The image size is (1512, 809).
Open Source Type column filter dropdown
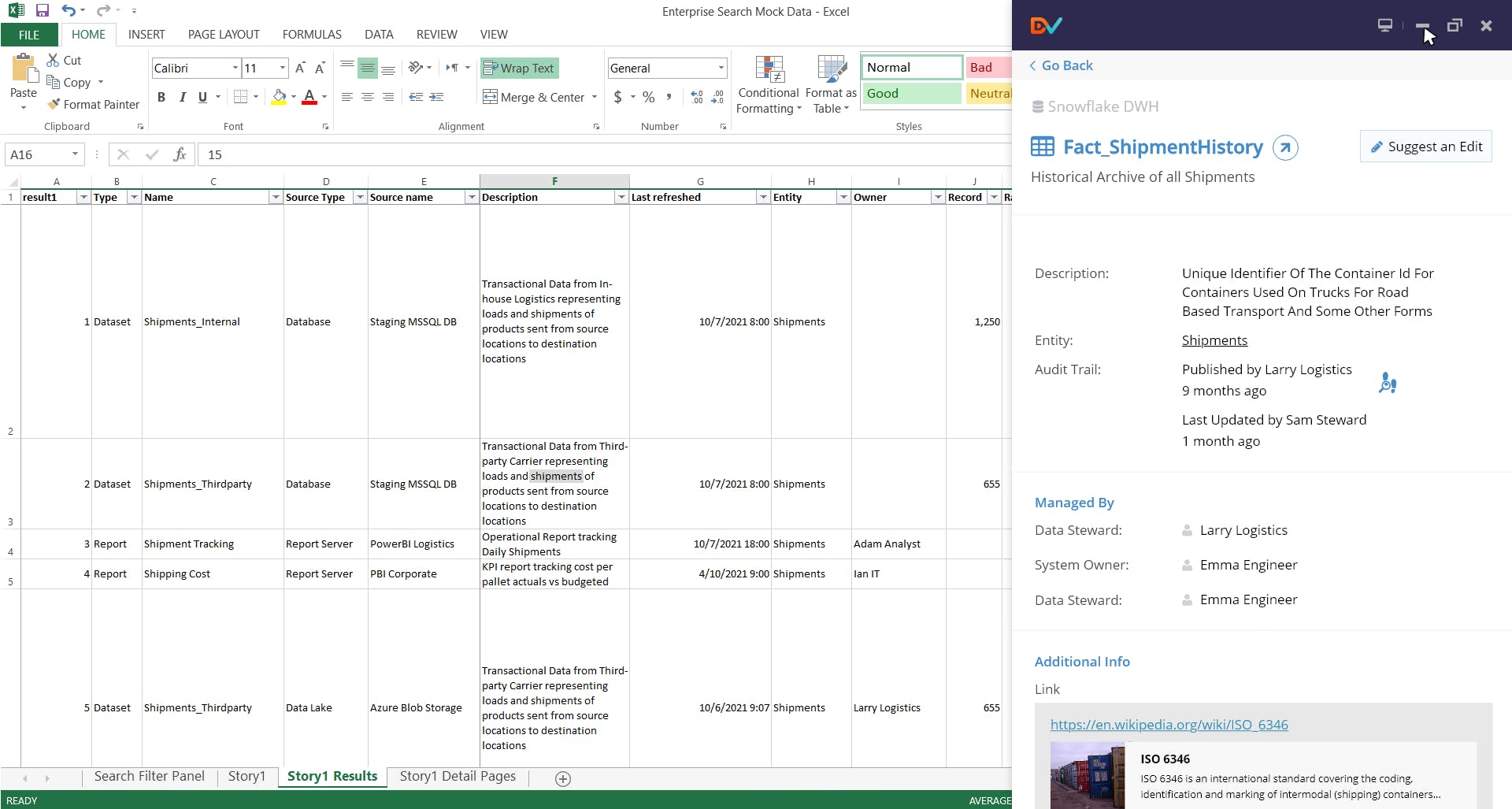(x=360, y=197)
